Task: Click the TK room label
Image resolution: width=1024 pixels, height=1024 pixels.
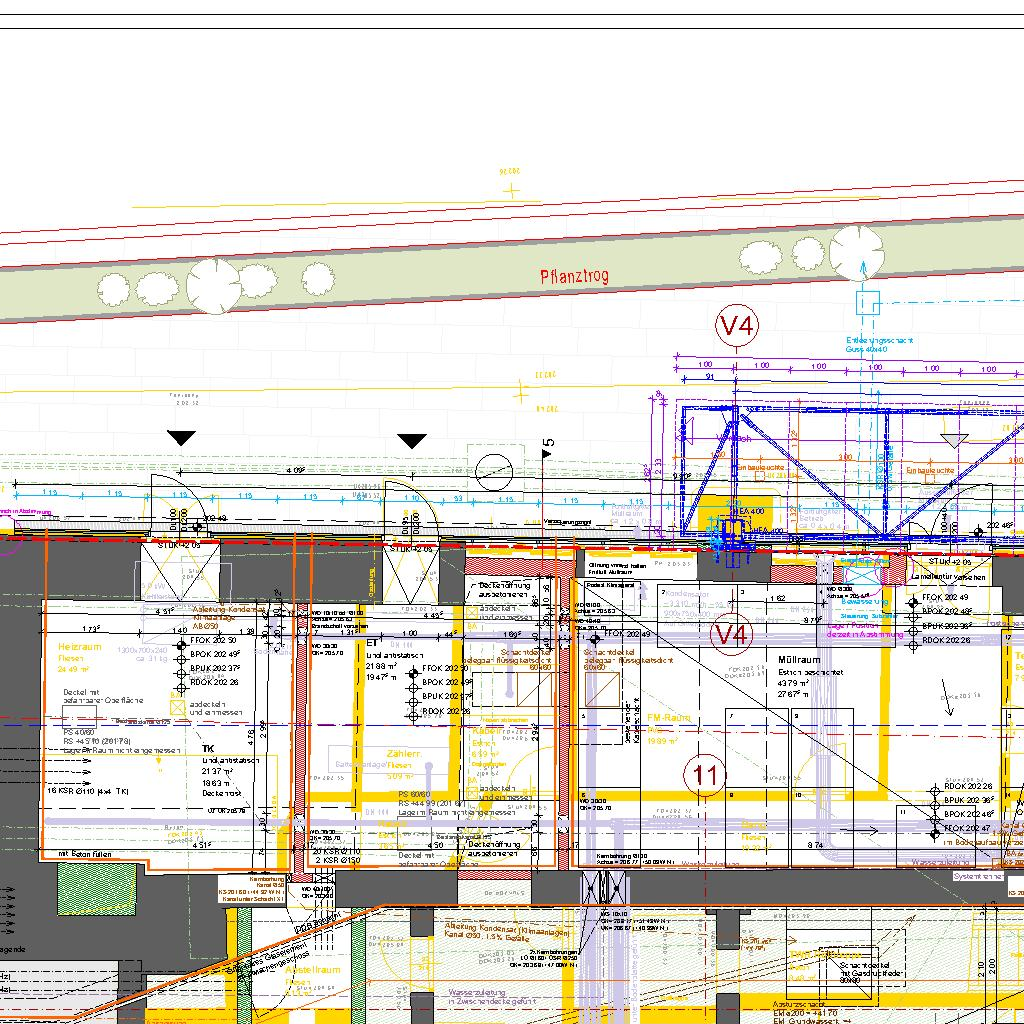Action: coord(208,748)
